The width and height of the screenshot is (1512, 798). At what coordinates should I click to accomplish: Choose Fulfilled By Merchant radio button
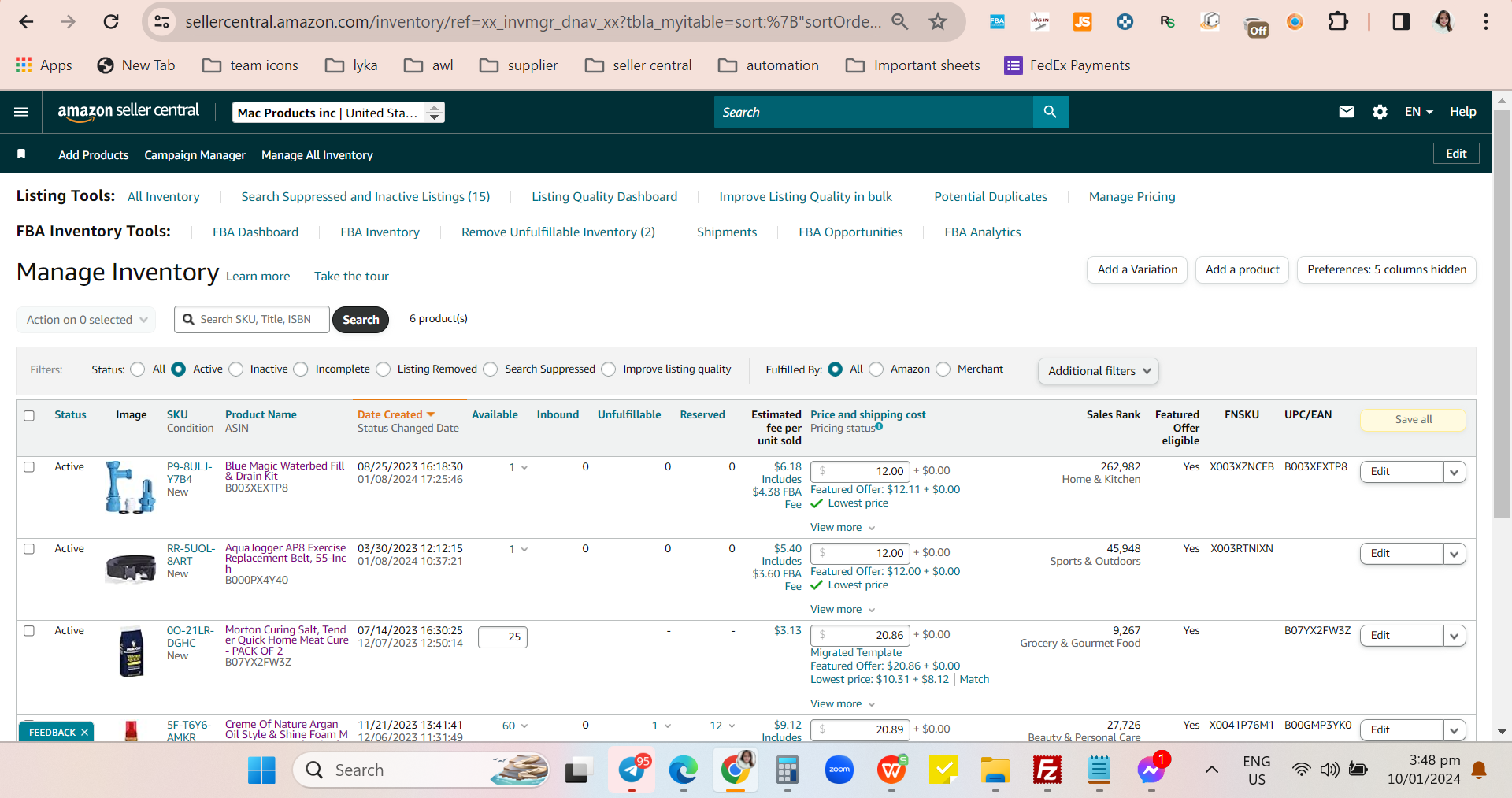click(943, 369)
